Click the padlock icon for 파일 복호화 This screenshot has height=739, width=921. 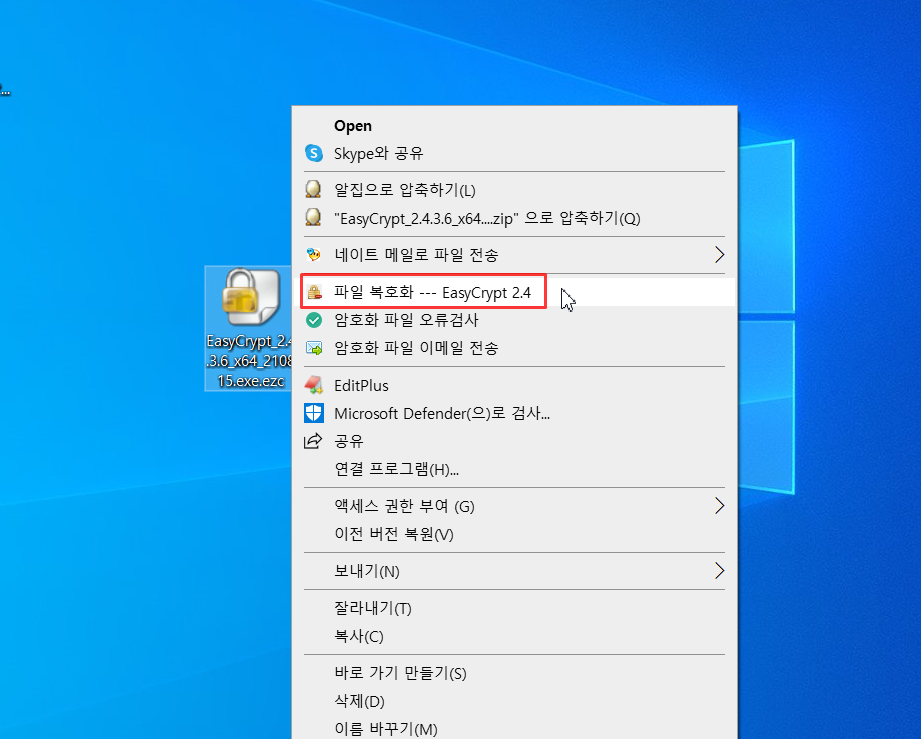[314, 292]
